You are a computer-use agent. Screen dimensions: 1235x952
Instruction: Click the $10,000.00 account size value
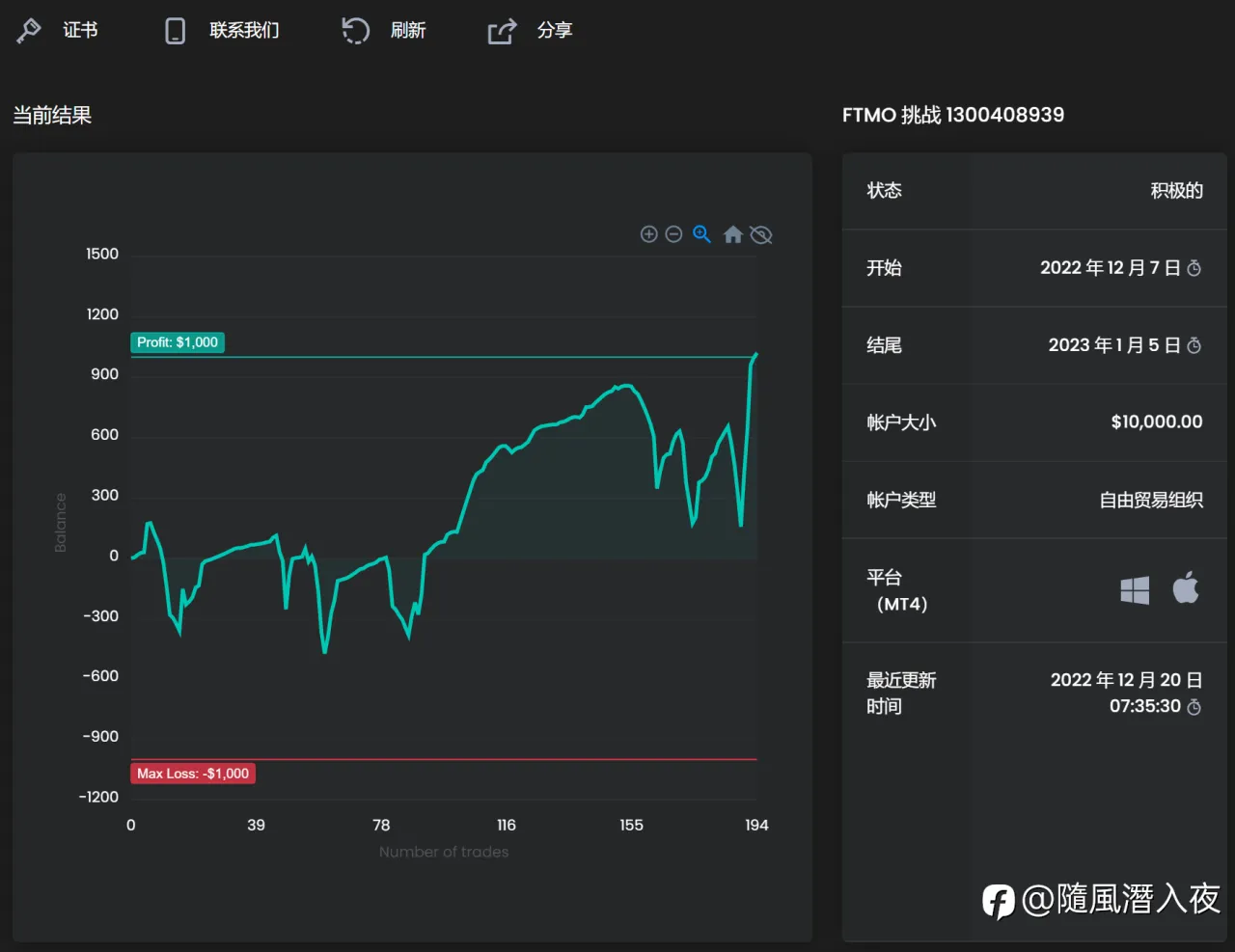[1157, 422]
